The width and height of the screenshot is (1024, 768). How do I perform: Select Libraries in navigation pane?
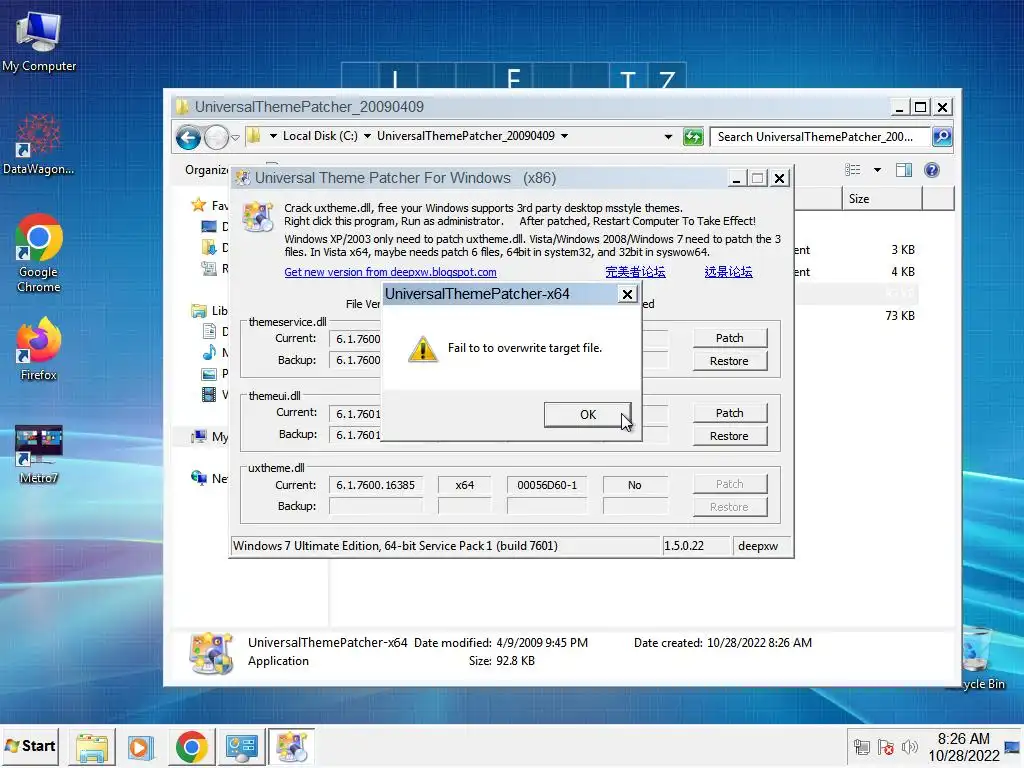(209, 311)
